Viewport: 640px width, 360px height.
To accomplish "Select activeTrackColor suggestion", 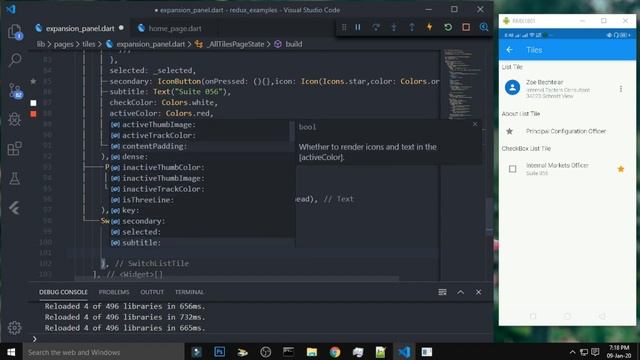I will [202, 135].
